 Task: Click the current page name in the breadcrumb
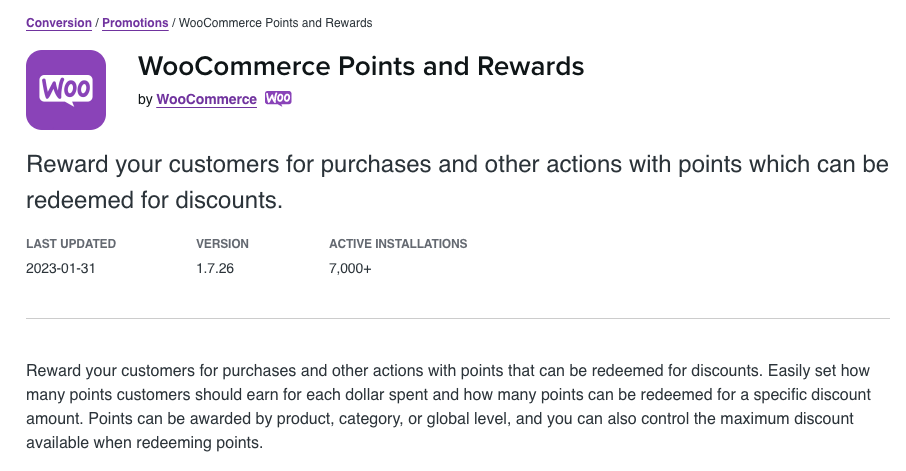tap(276, 23)
